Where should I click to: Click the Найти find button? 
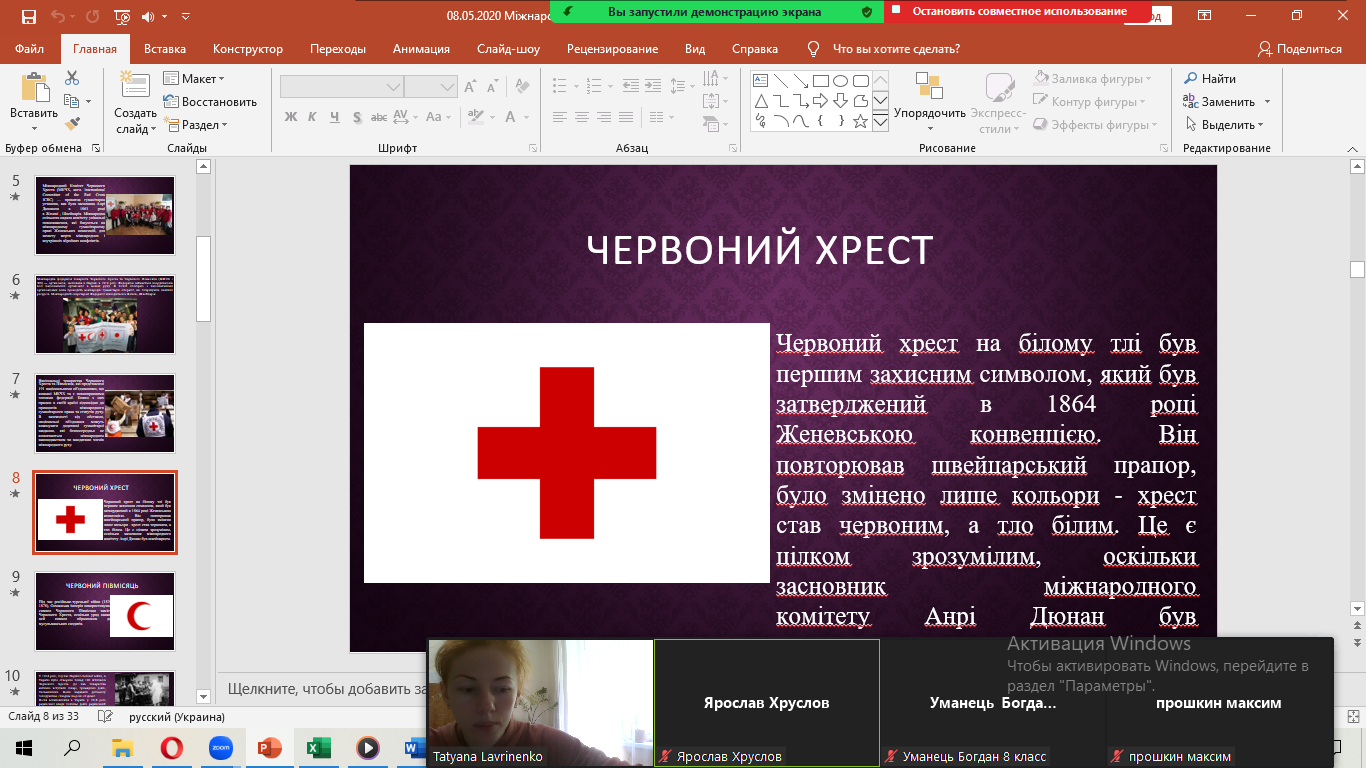[x=1210, y=79]
